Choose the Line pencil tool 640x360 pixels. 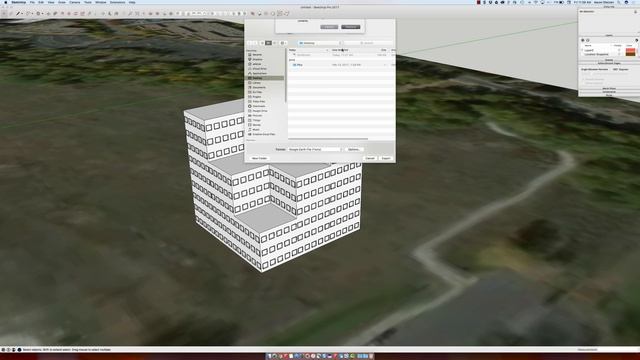click(18, 13)
